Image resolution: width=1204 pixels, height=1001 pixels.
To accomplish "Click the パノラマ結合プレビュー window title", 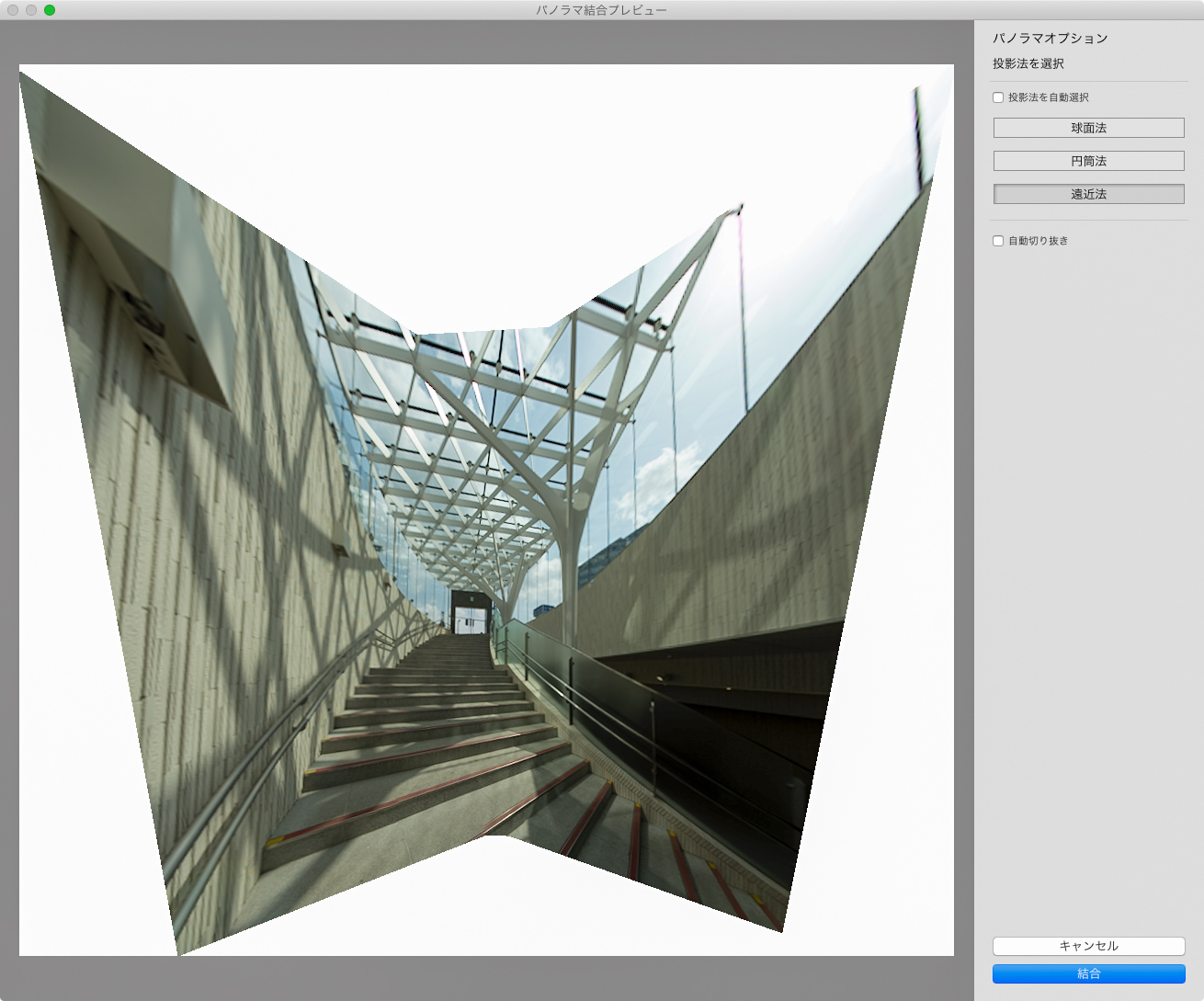I will tap(601, 10).
